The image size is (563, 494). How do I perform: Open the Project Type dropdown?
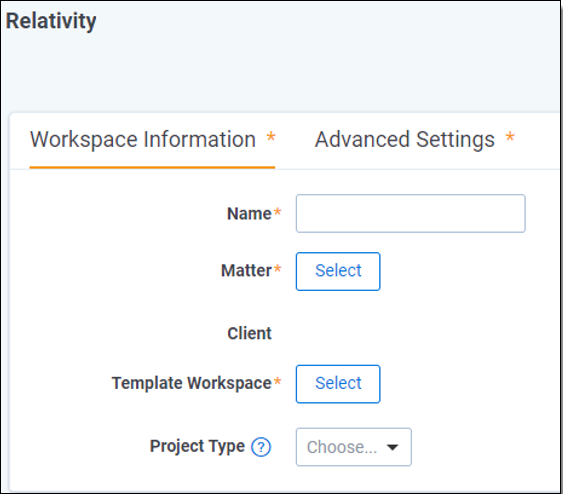354,447
